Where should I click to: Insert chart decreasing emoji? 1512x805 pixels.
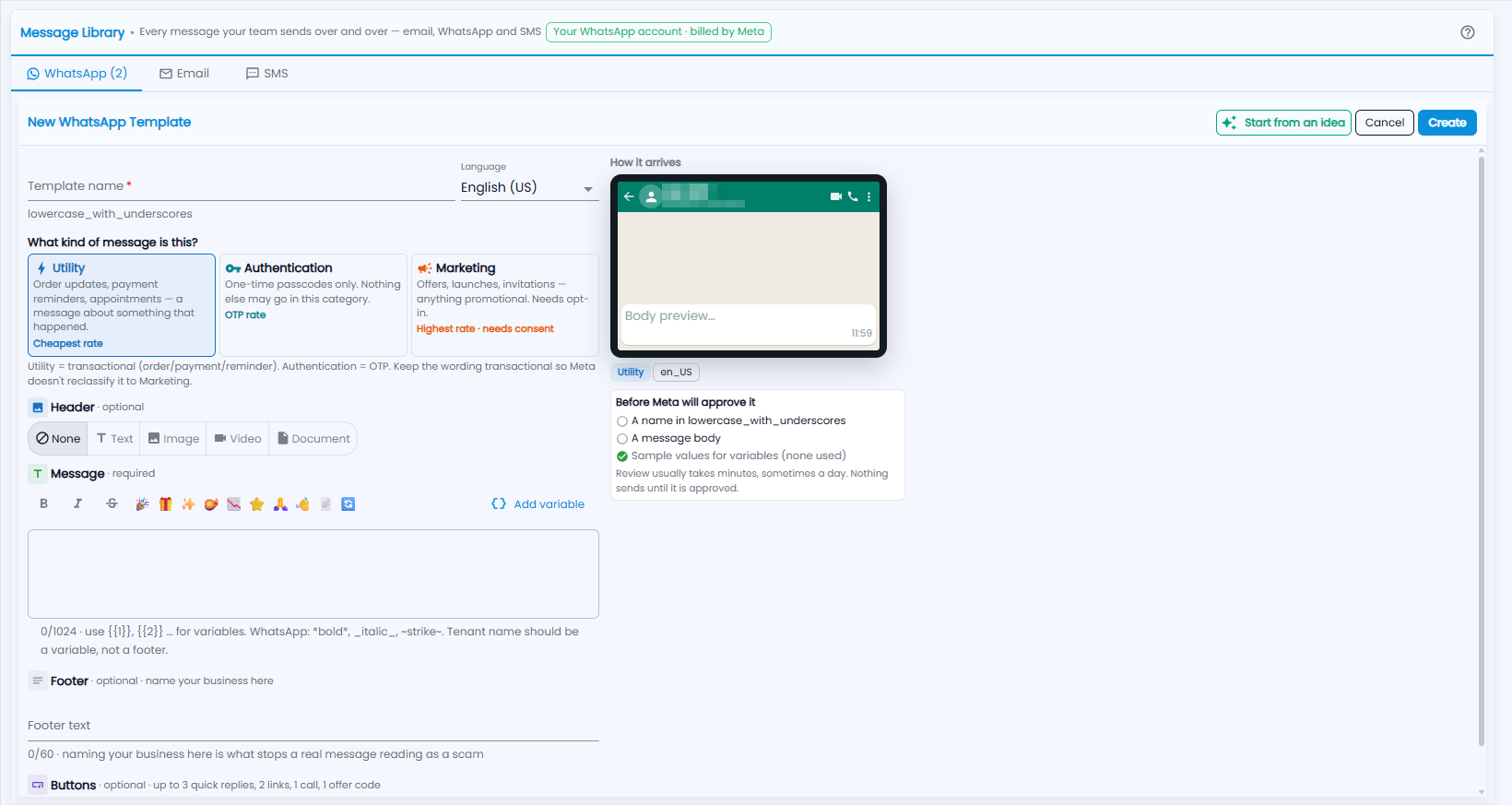point(234,504)
